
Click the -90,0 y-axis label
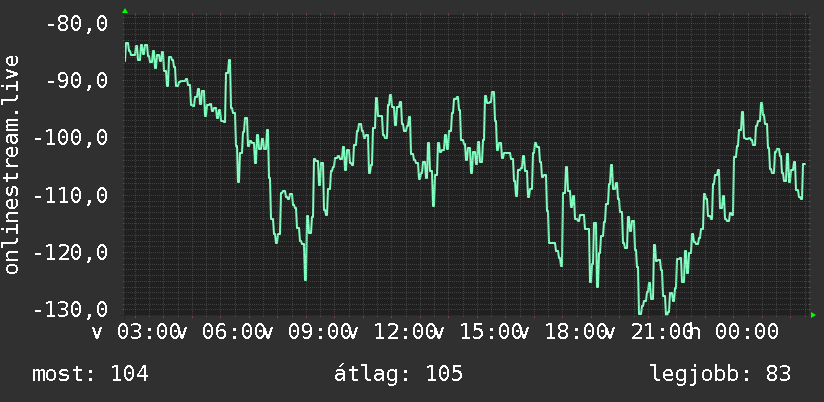[x=77, y=81]
